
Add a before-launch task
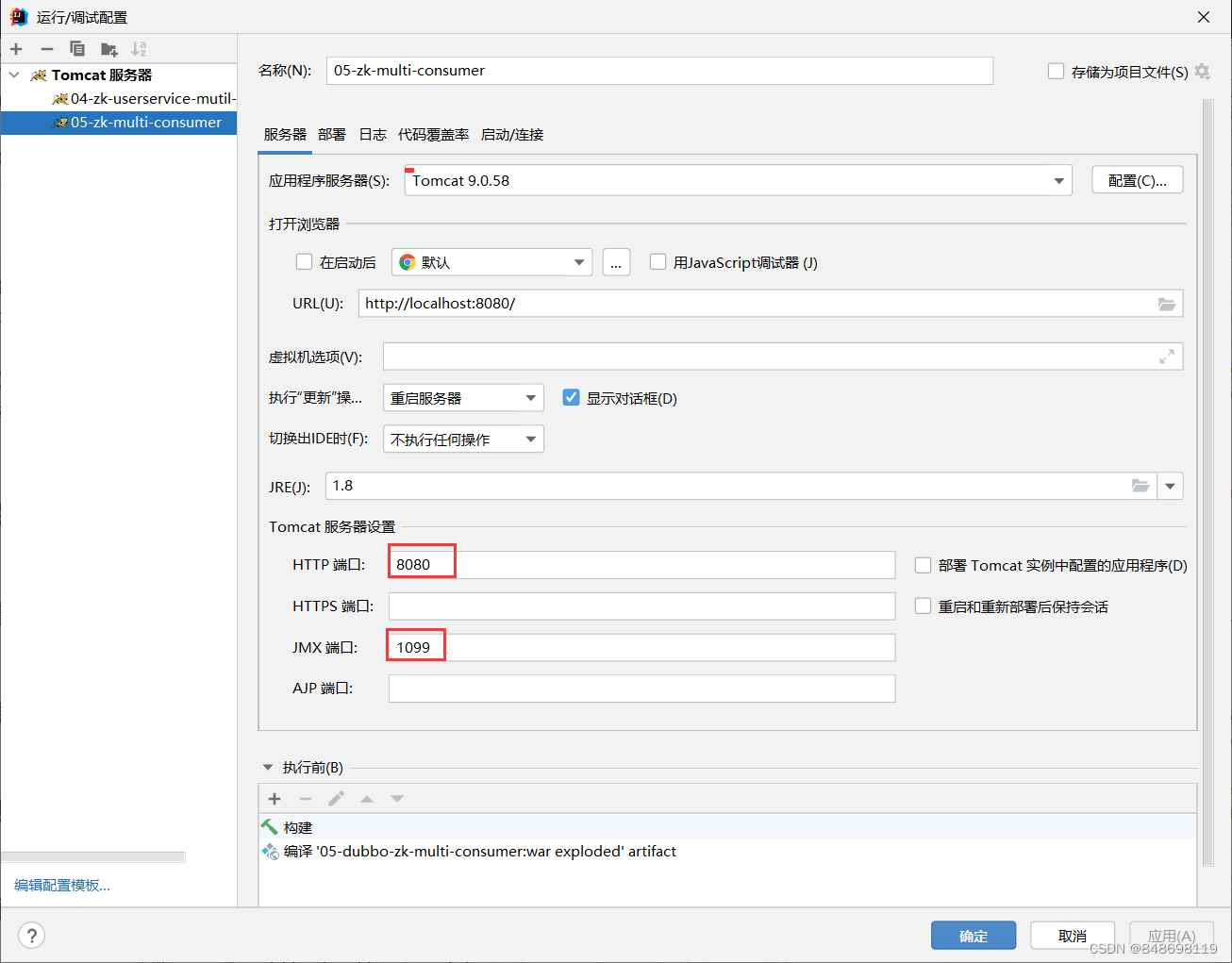[x=275, y=799]
